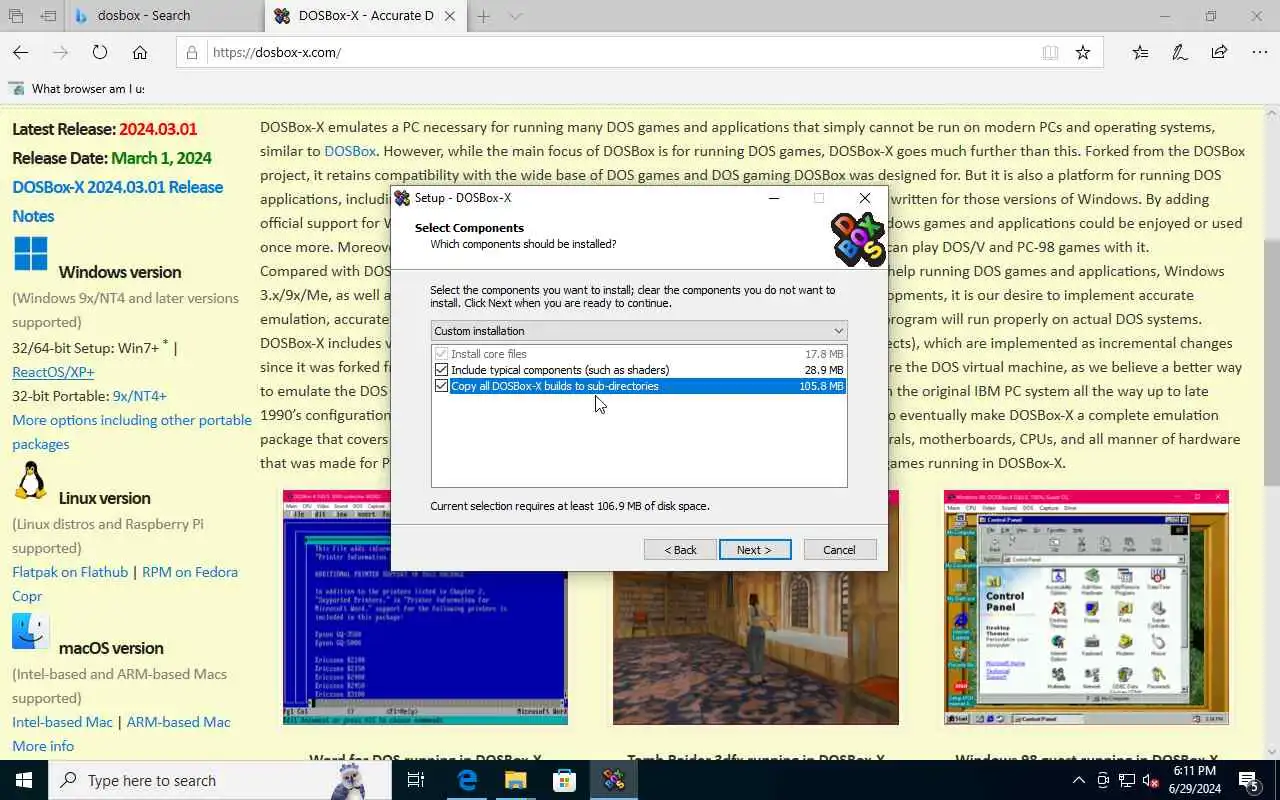Add this page to favorites star
Screen dimensions: 1280x800
[1083, 52]
